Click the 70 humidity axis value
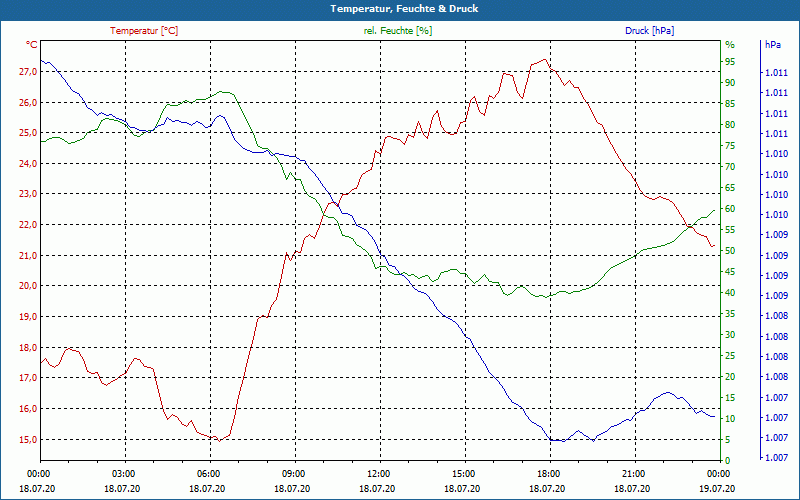 pos(730,167)
